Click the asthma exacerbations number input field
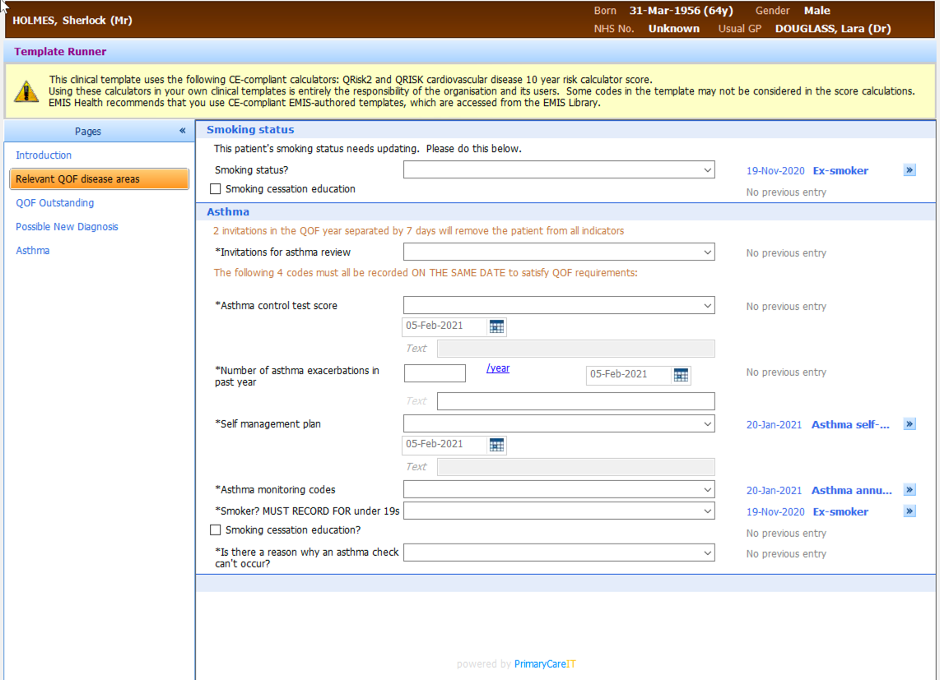941x681 pixels. point(434,372)
